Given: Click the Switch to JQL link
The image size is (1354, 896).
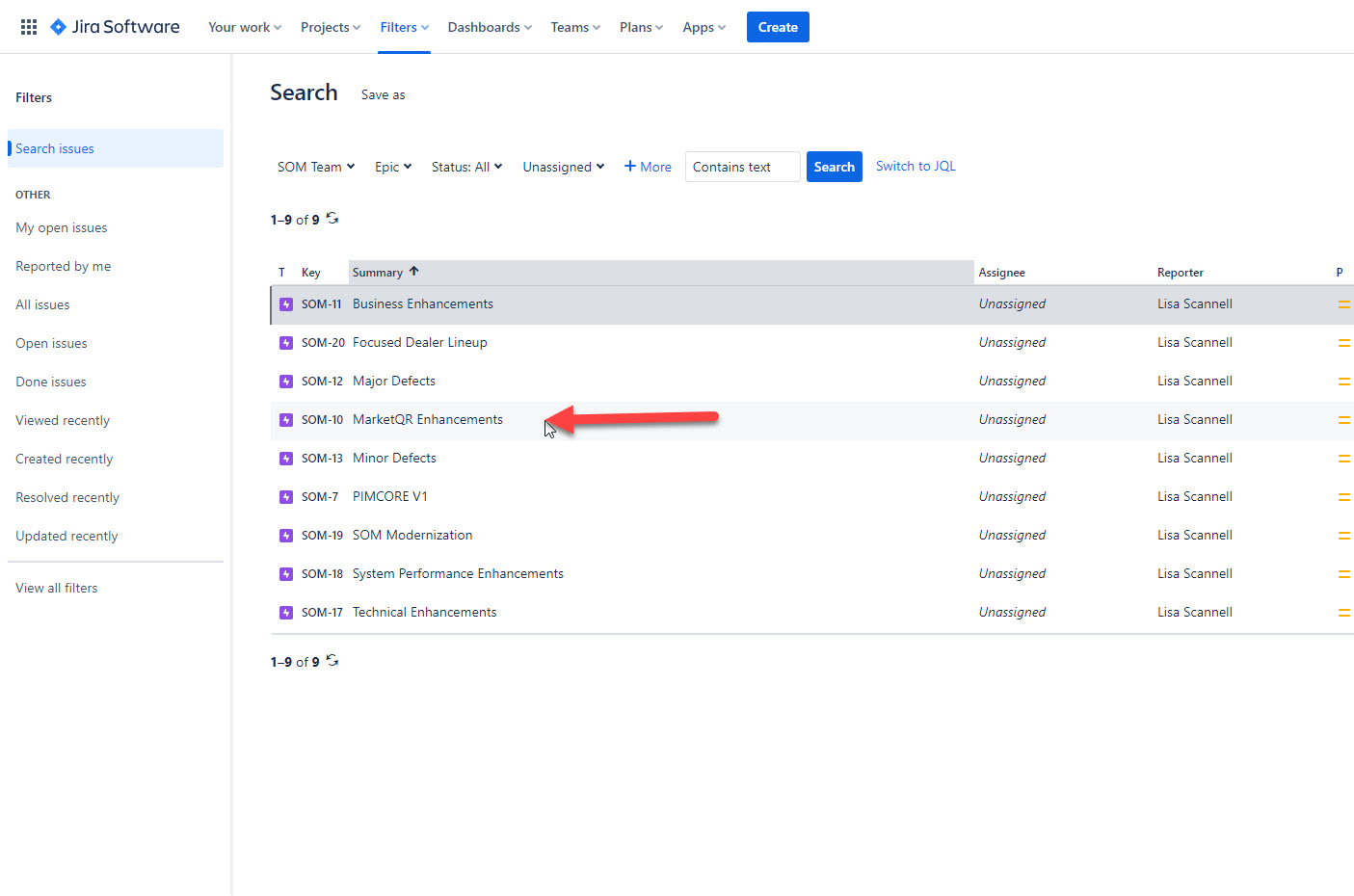Looking at the screenshot, I should tap(915, 166).
